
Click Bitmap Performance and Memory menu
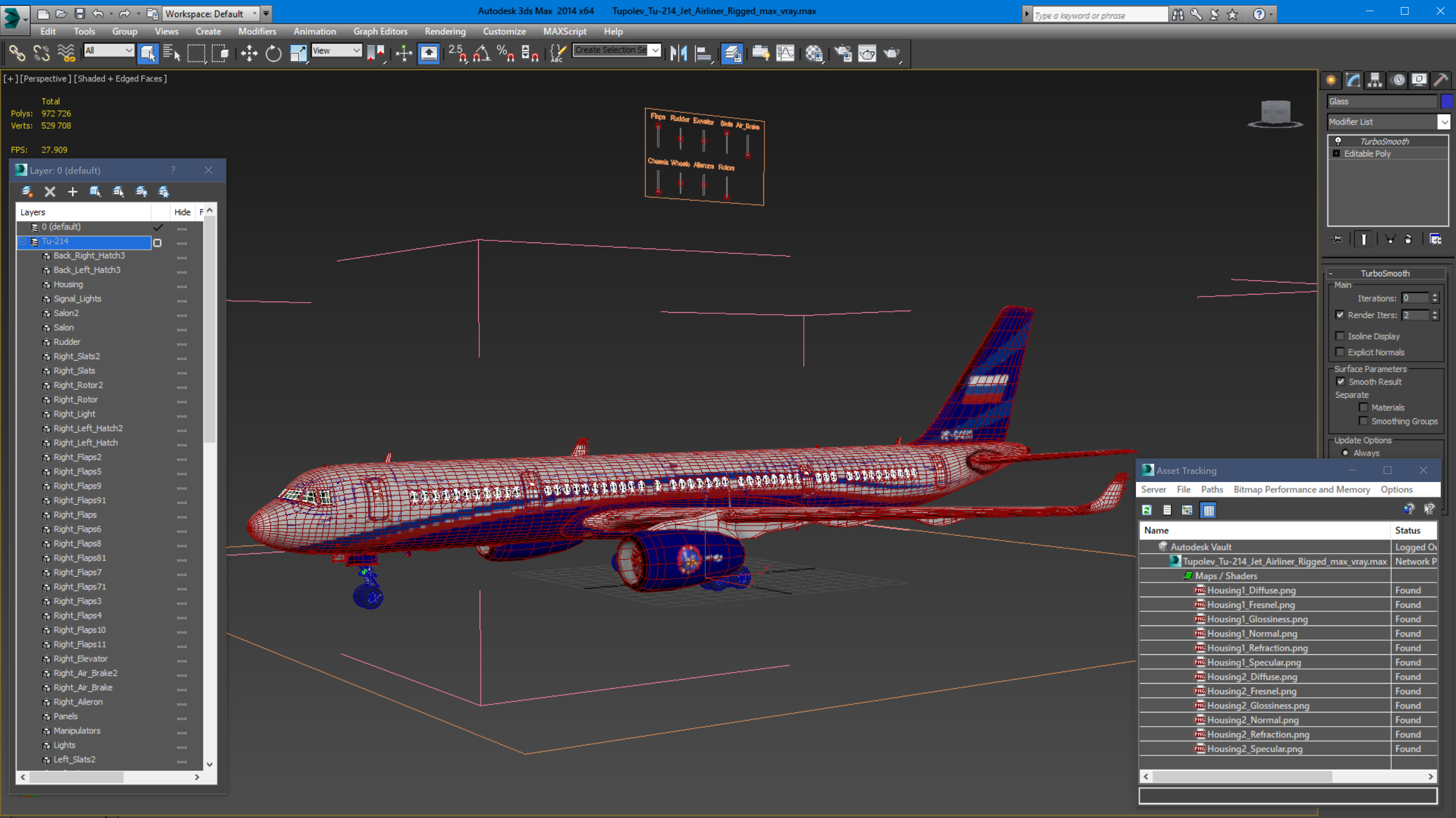(x=1301, y=489)
